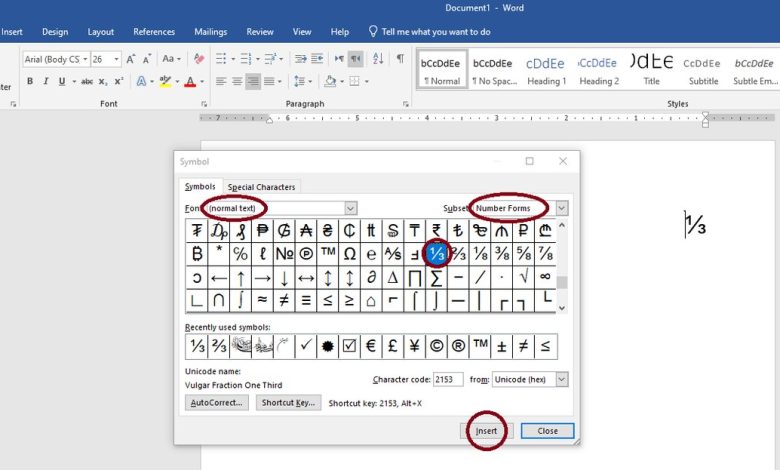Image resolution: width=780 pixels, height=470 pixels.
Task: Start a bulleted list
Action: point(221,59)
